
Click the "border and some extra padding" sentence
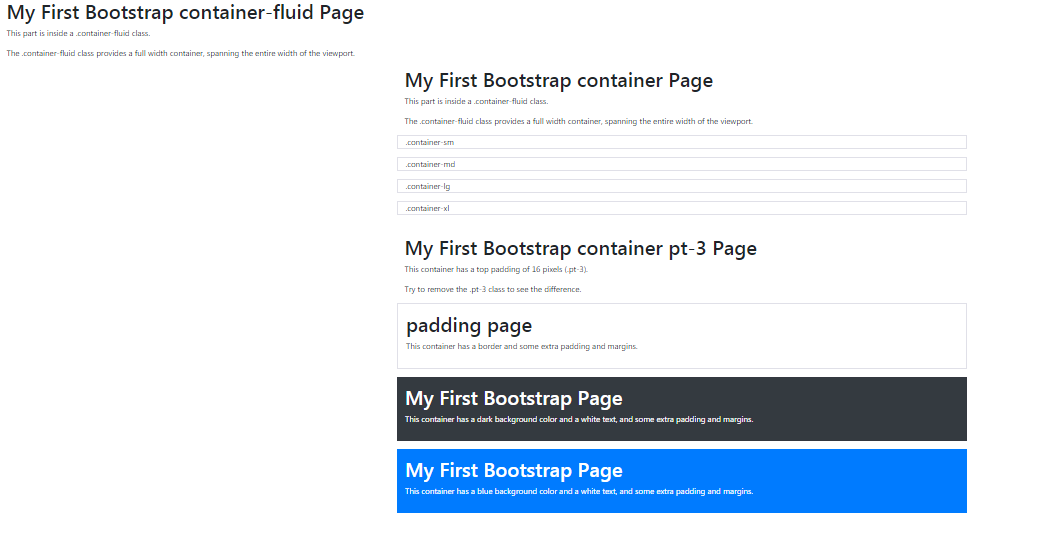(x=522, y=346)
